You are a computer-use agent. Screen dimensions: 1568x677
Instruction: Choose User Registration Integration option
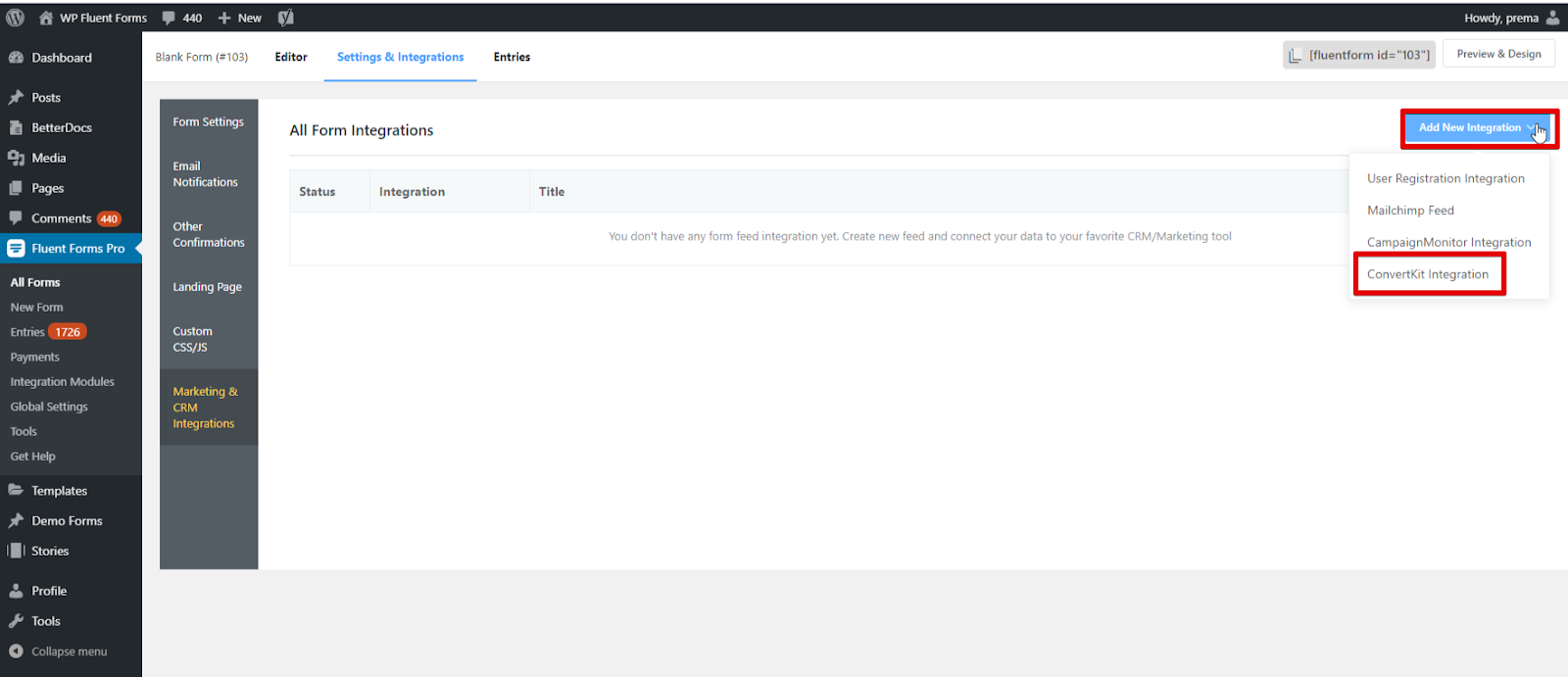coord(1445,178)
